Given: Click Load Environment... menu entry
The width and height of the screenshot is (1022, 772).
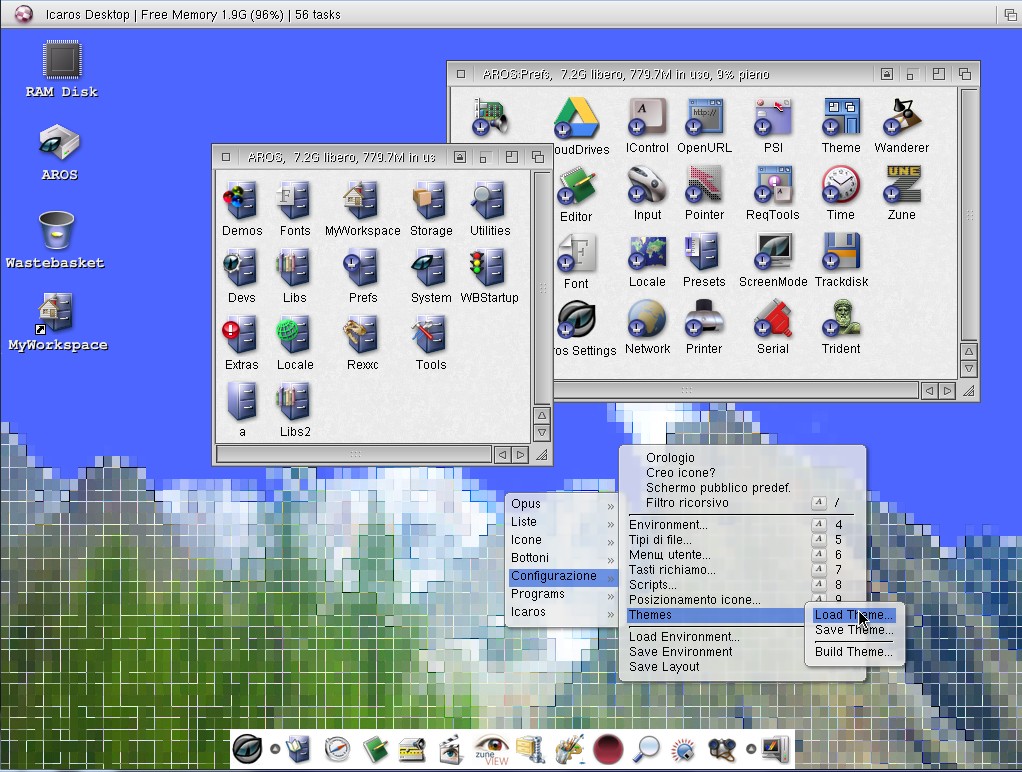Looking at the screenshot, I should [684, 637].
